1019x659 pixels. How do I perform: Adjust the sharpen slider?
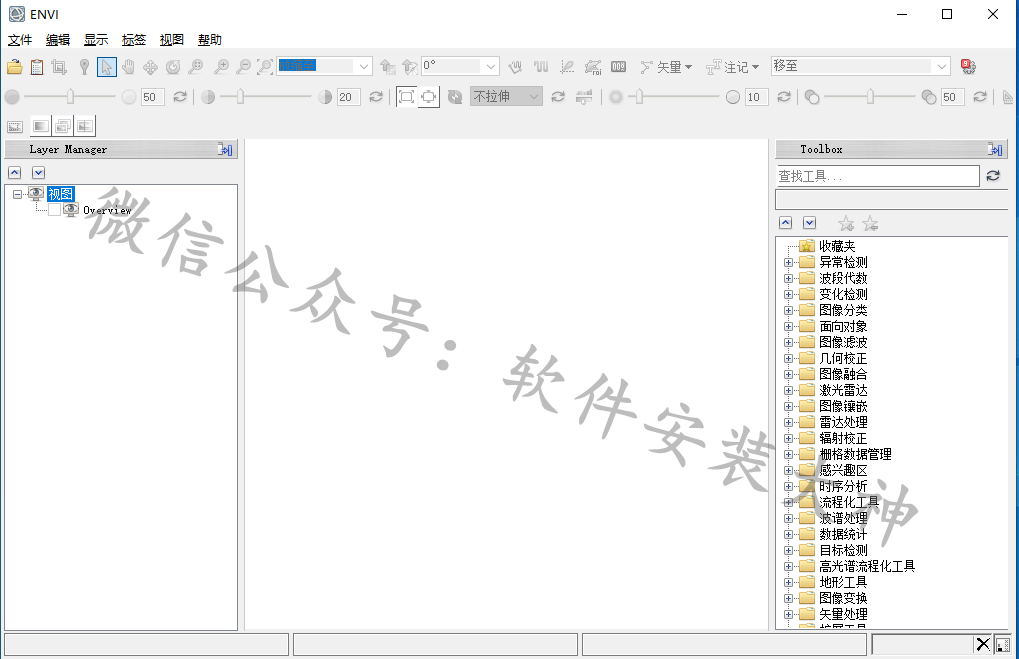[674, 97]
